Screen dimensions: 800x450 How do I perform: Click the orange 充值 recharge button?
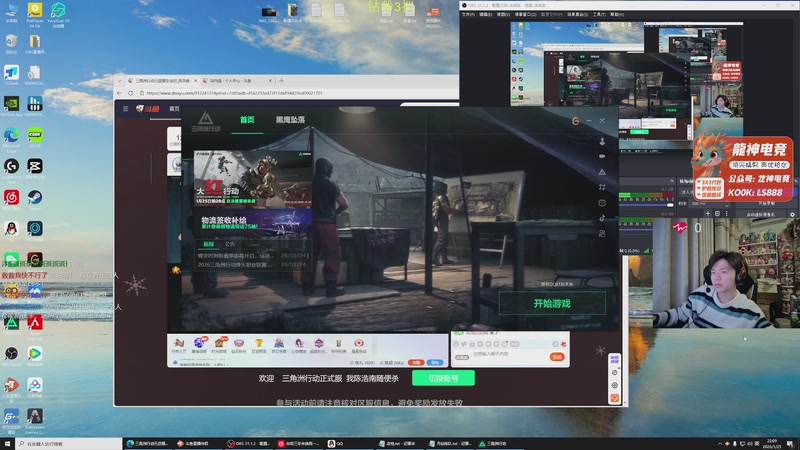click(416, 362)
